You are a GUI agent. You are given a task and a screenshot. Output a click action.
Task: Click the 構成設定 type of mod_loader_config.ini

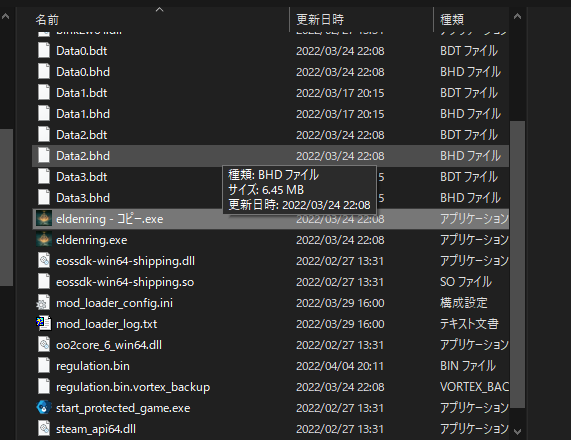pyautogui.click(x=464, y=303)
